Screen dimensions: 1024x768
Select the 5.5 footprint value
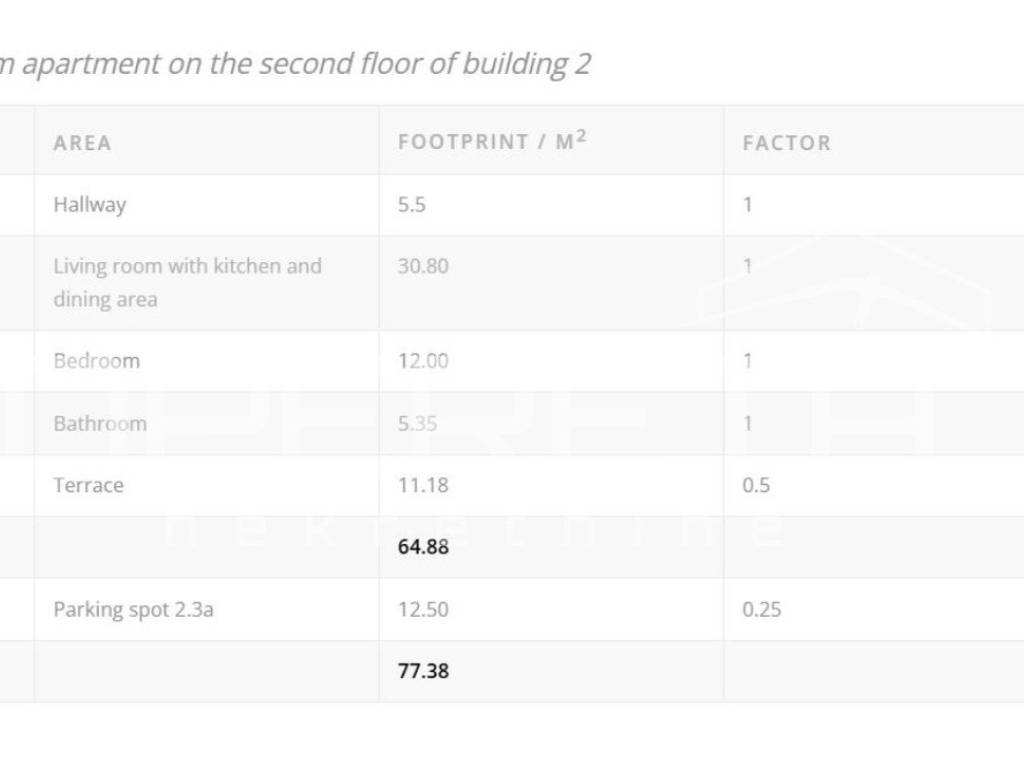tap(412, 205)
